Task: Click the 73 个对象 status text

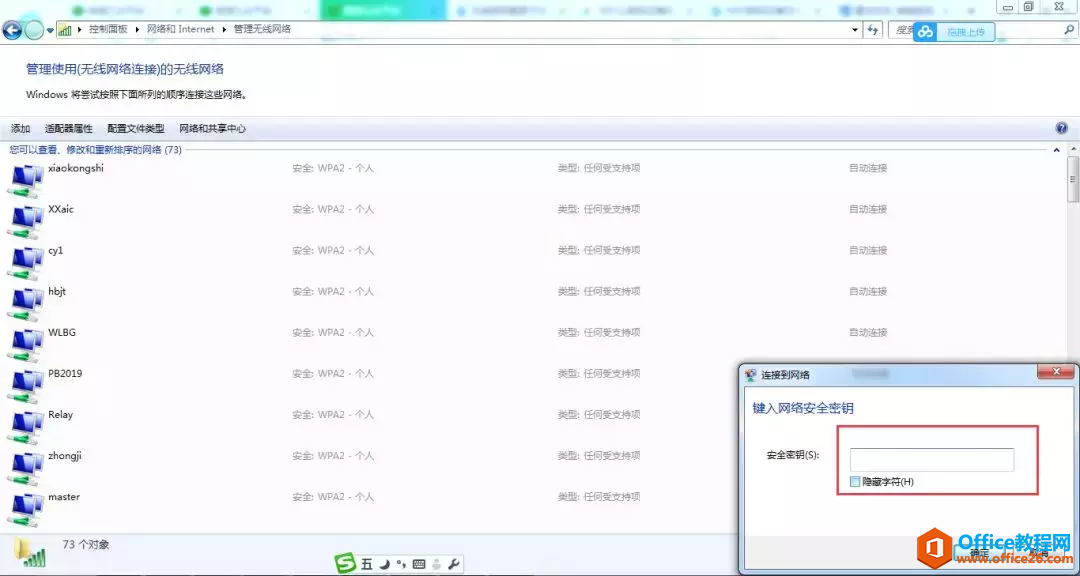Action: [85, 544]
